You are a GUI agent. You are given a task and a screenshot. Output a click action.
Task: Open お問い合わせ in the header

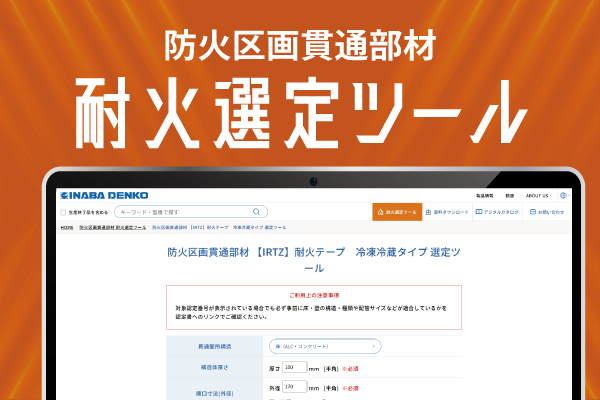tap(547, 212)
